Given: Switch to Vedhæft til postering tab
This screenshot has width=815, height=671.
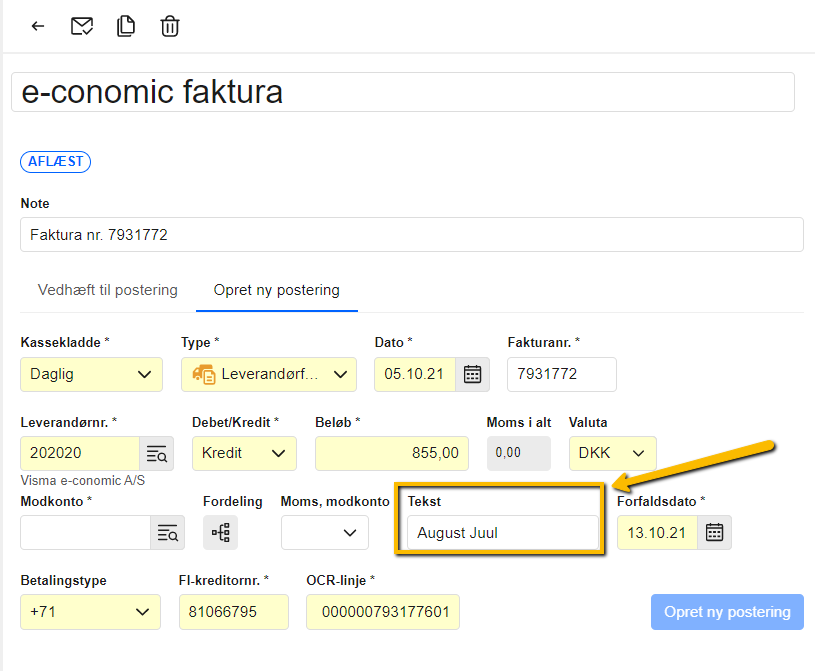Looking at the screenshot, I should [108, 290].
